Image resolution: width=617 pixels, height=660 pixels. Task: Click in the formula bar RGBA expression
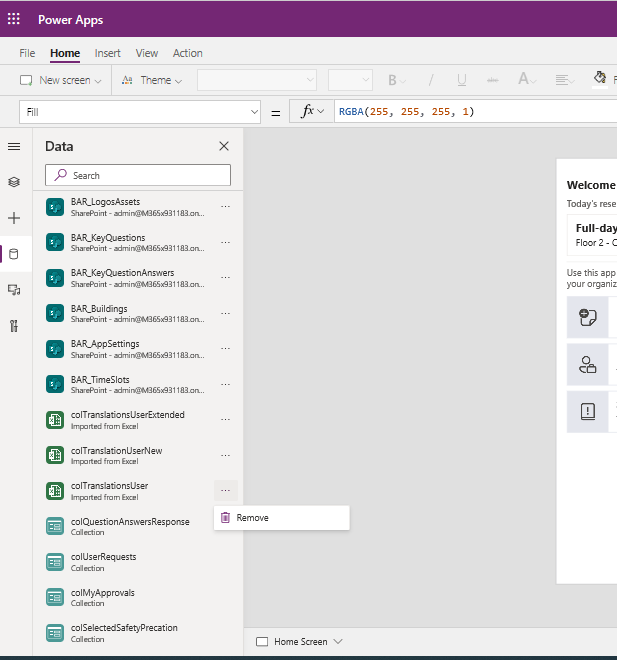coord(407,112)
